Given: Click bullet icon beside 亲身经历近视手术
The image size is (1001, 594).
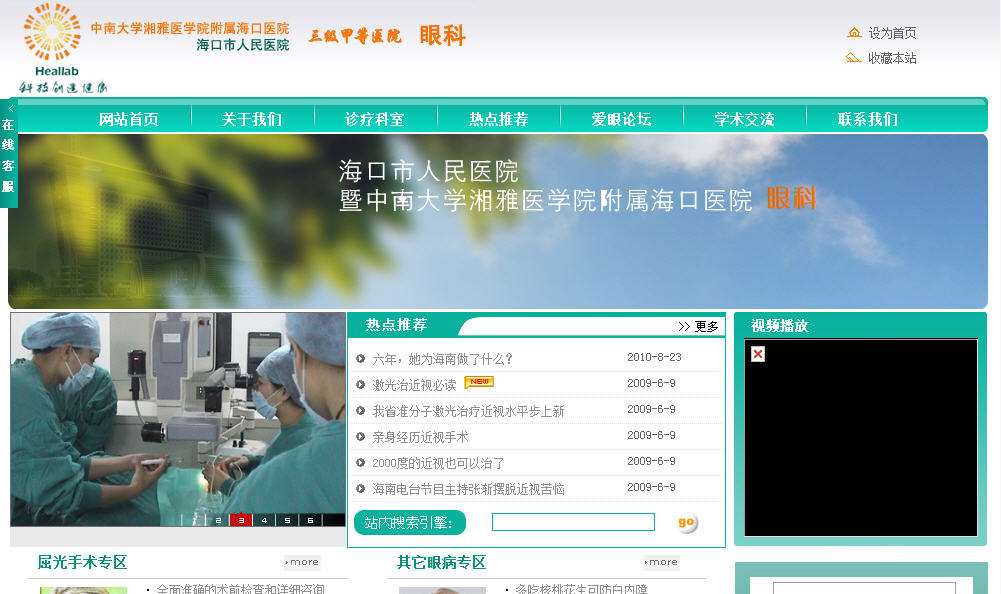Looking at the screenshot, I should point(361,437).
